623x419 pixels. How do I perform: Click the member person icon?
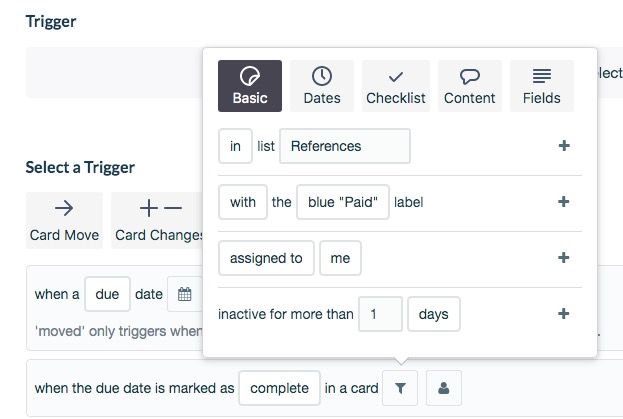[444, 388]
